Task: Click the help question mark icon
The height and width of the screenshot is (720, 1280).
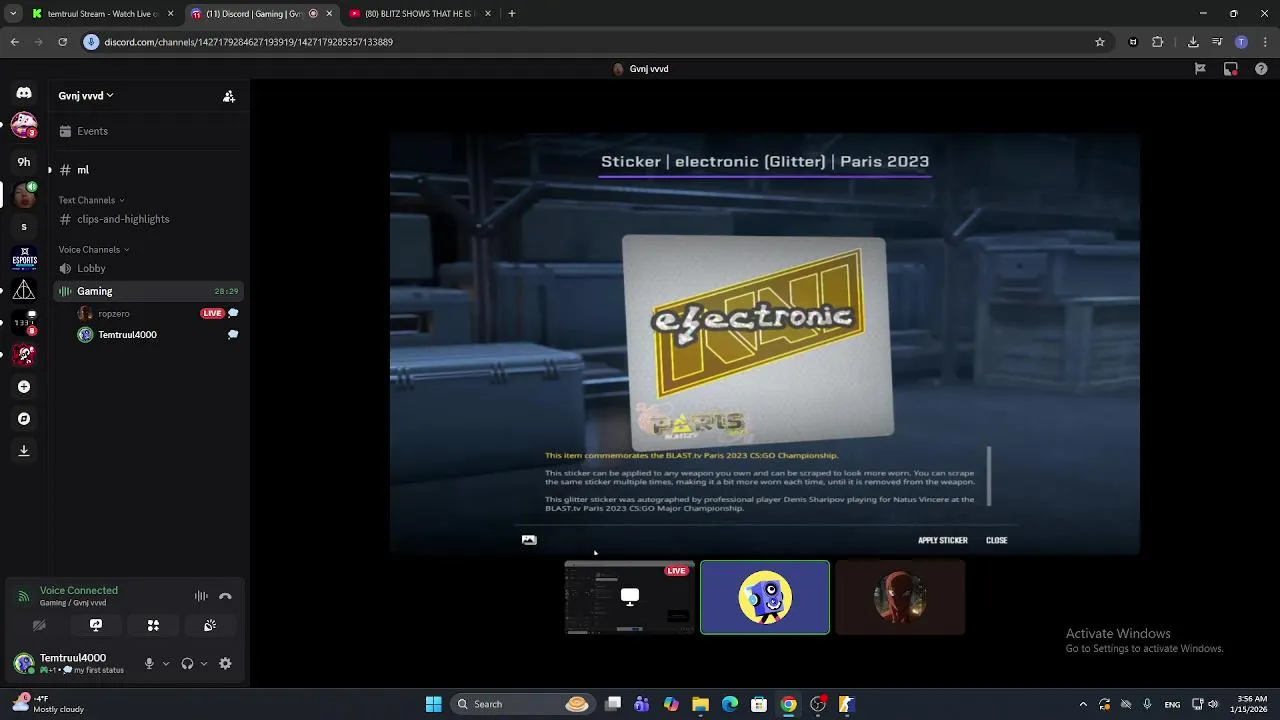Action: click(1261, 69)
